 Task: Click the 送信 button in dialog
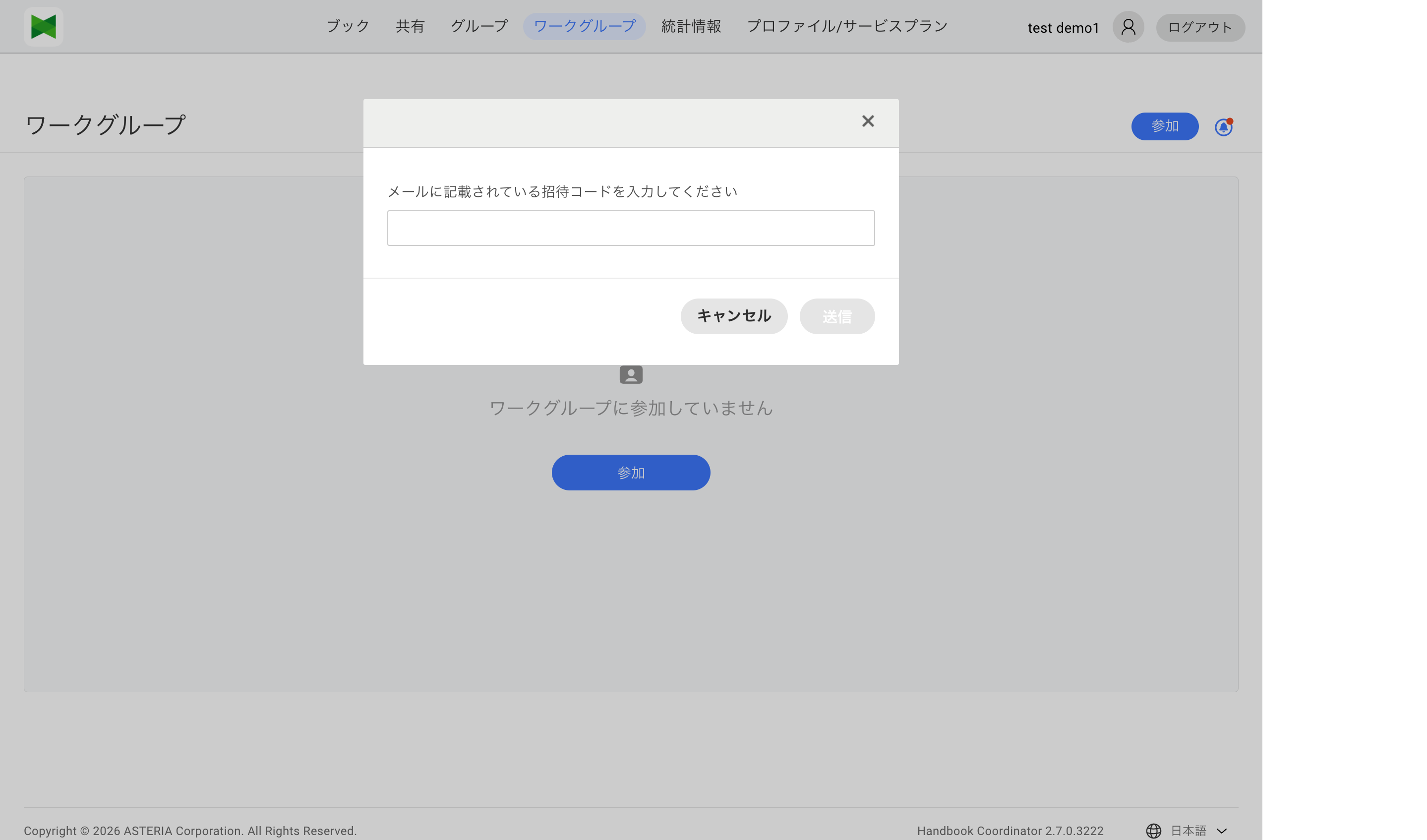point(837,316)
